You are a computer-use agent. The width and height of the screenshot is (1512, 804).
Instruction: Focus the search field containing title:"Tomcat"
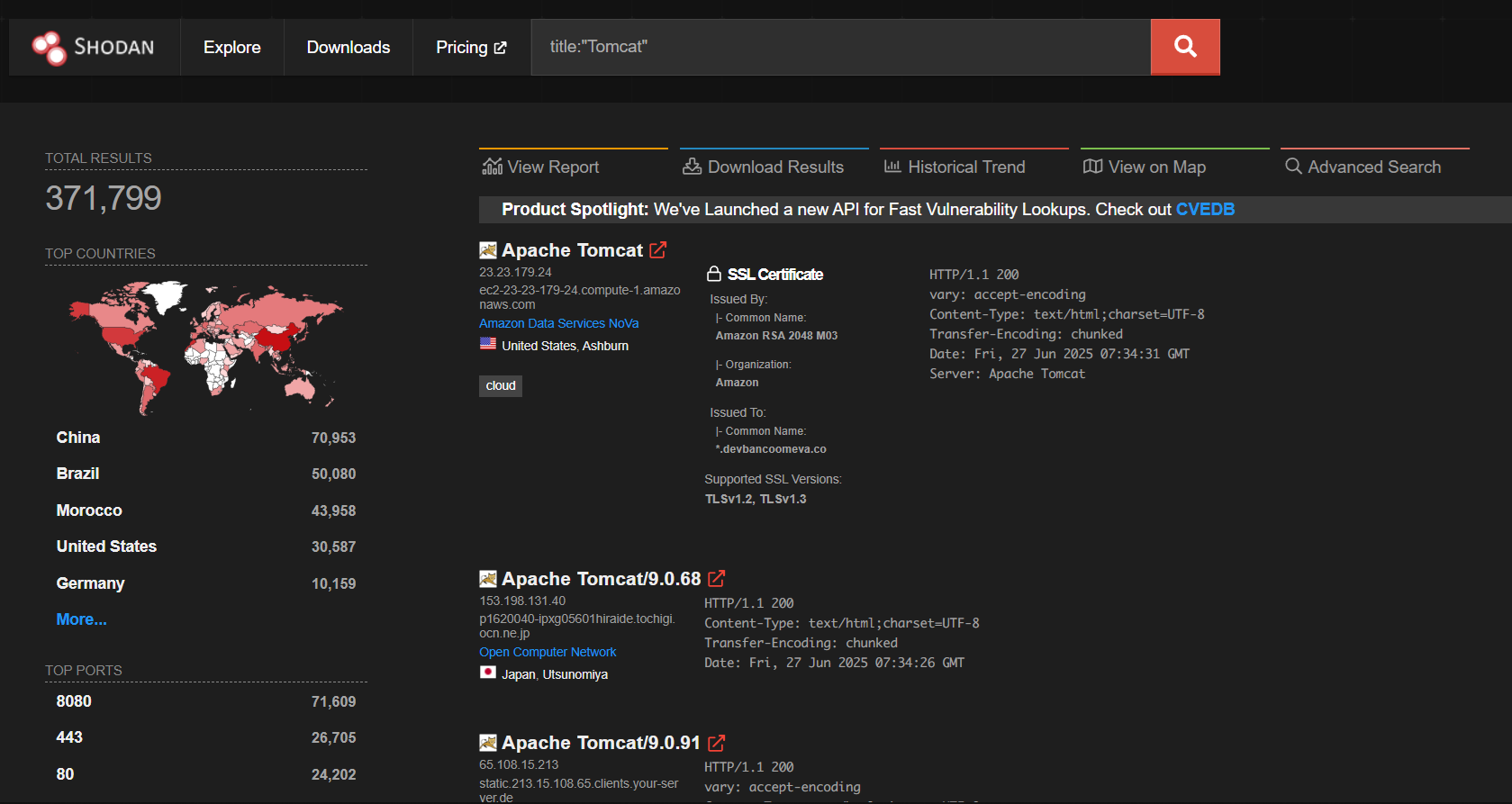point(841,47)
